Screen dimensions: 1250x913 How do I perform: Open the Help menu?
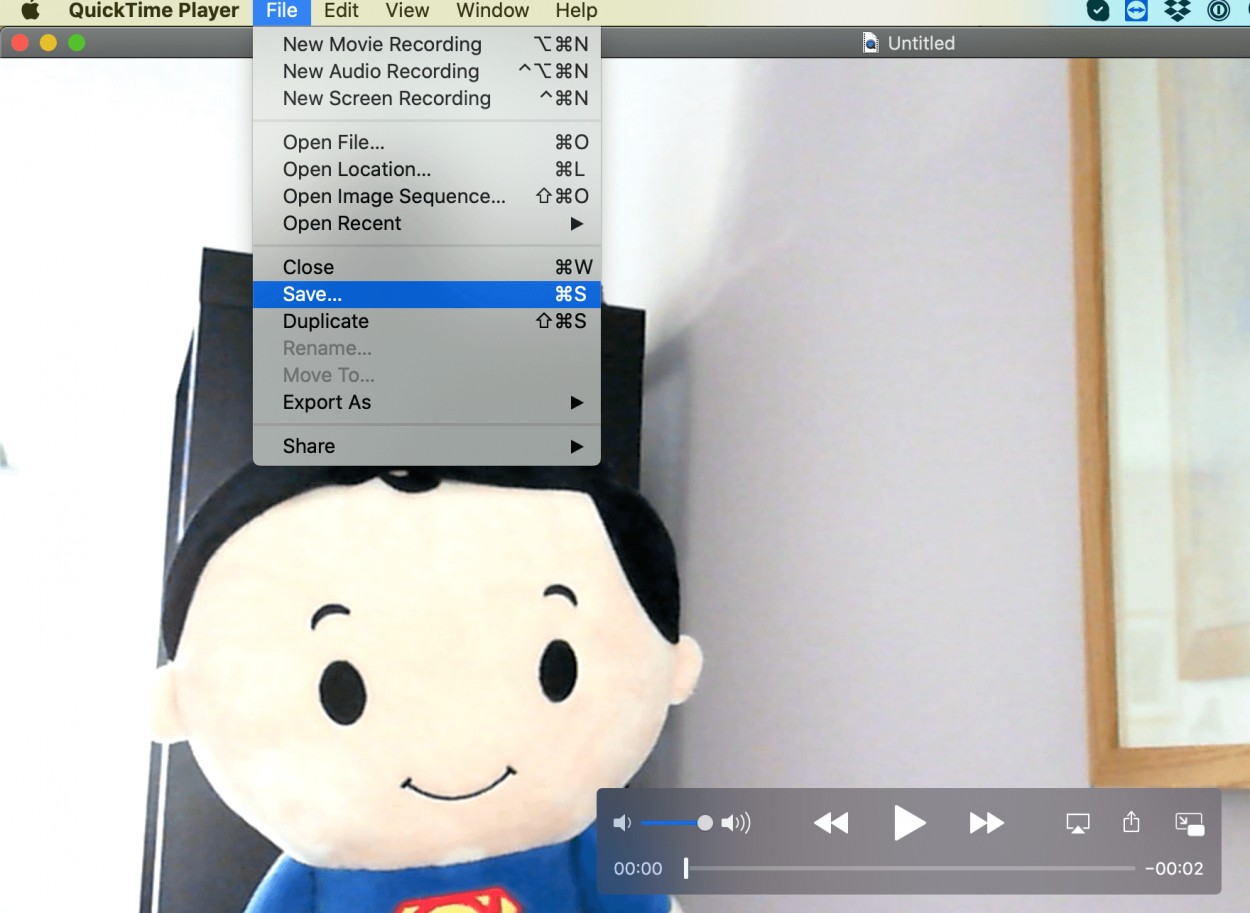(576, 11)
